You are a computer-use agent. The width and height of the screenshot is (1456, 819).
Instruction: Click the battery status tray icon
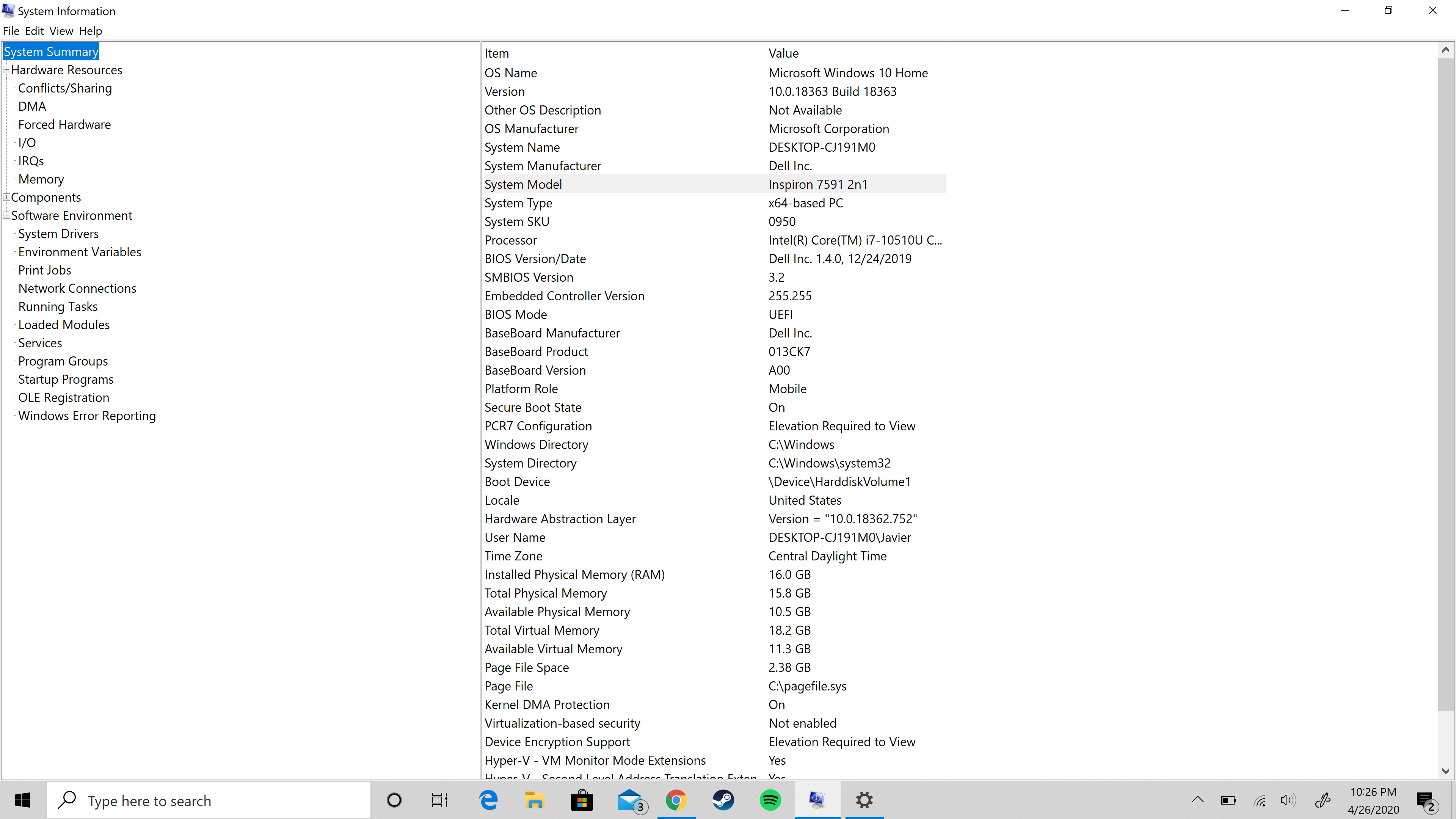[1228, 800]
